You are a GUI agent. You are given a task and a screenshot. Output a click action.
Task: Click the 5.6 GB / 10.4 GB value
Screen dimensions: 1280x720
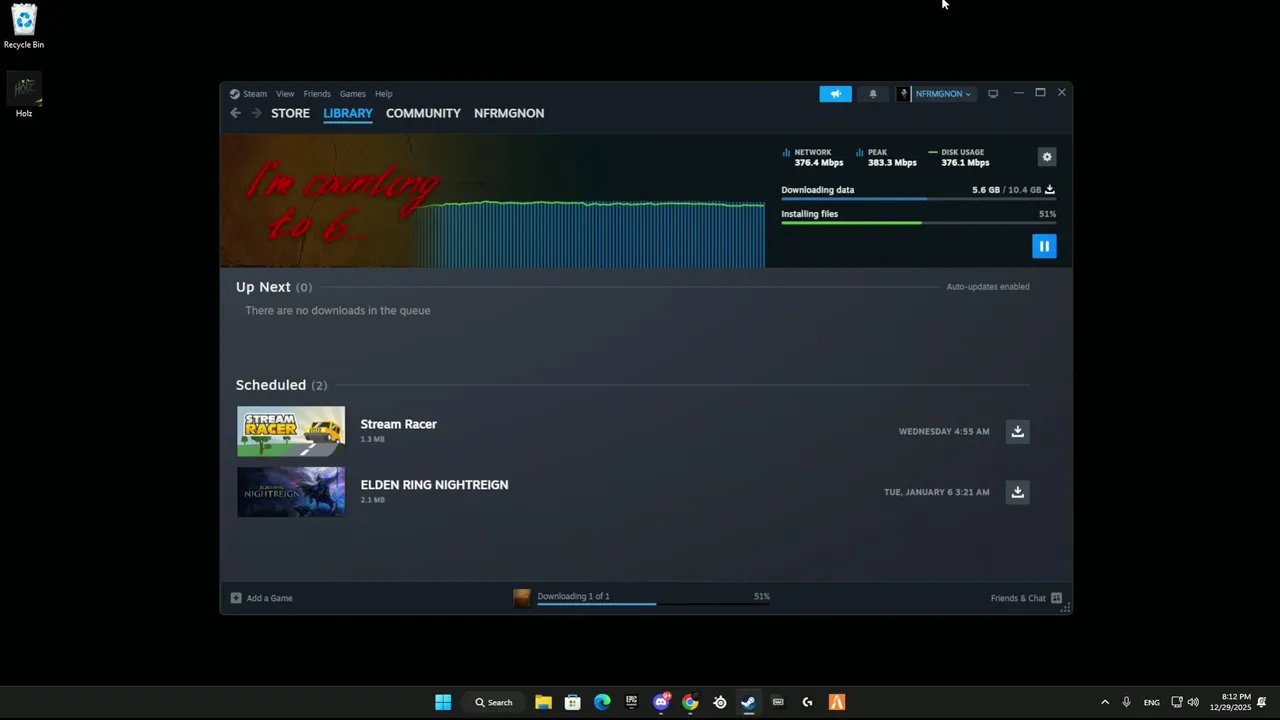[x=1006, y=190]
